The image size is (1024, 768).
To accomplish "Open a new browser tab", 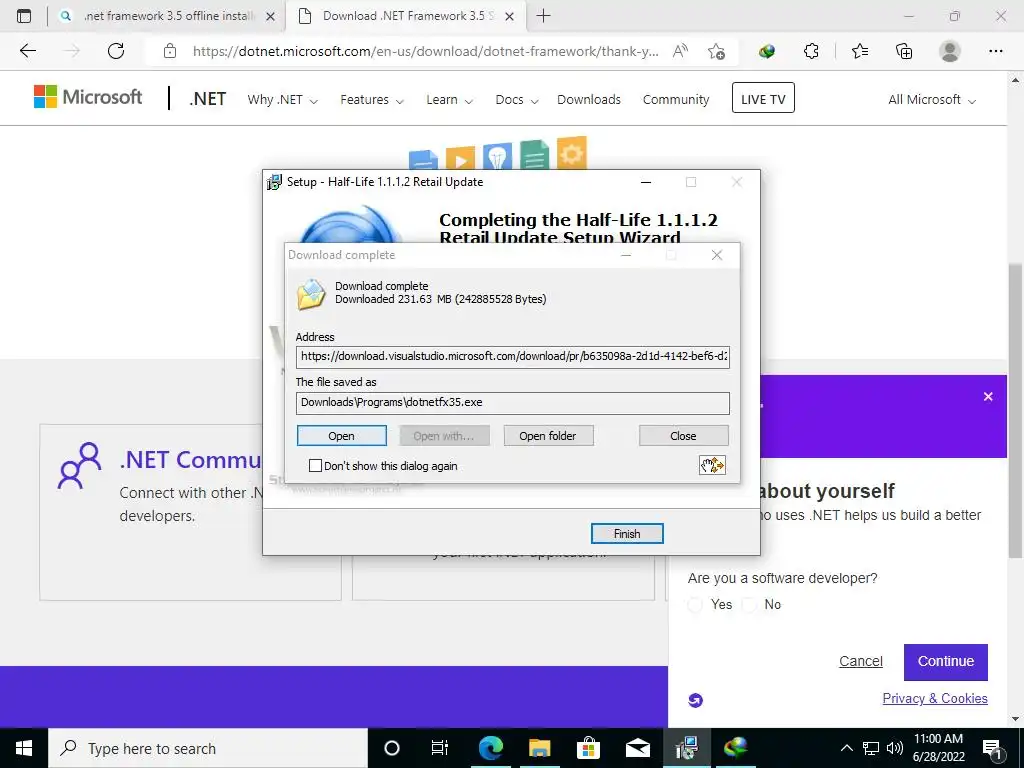I will tap(543, 16).
